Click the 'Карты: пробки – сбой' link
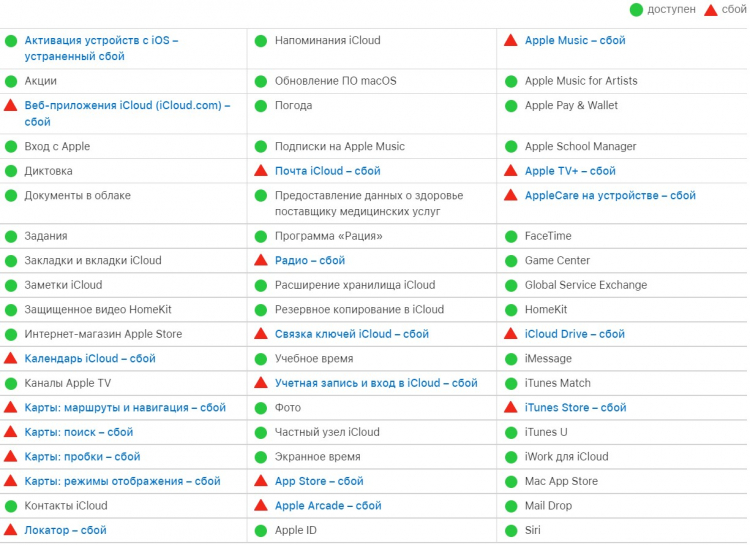 pos(82,456)
